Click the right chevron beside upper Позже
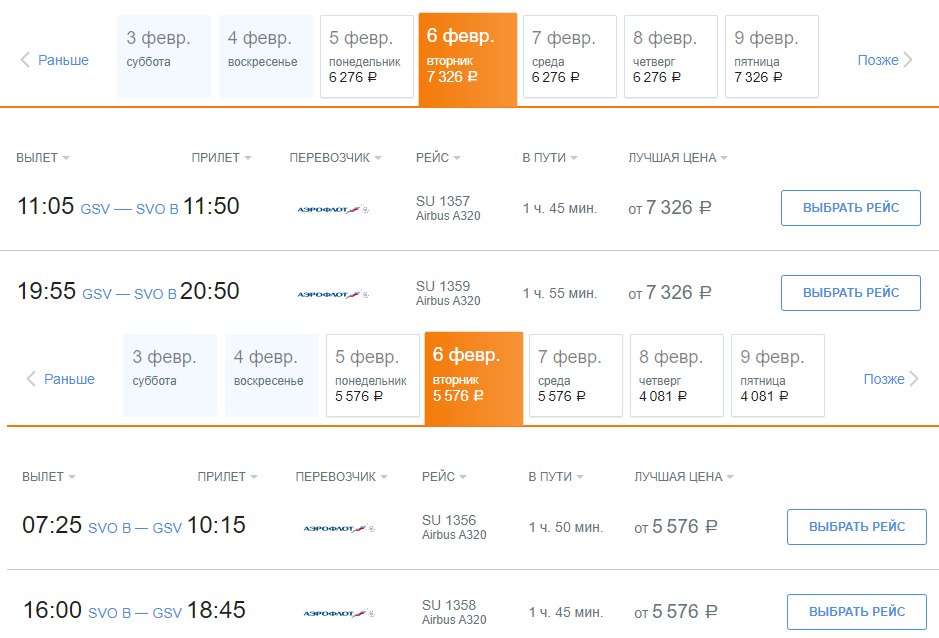Image resolution: width=939 pixels, height=638 pixels. point(908,60)
